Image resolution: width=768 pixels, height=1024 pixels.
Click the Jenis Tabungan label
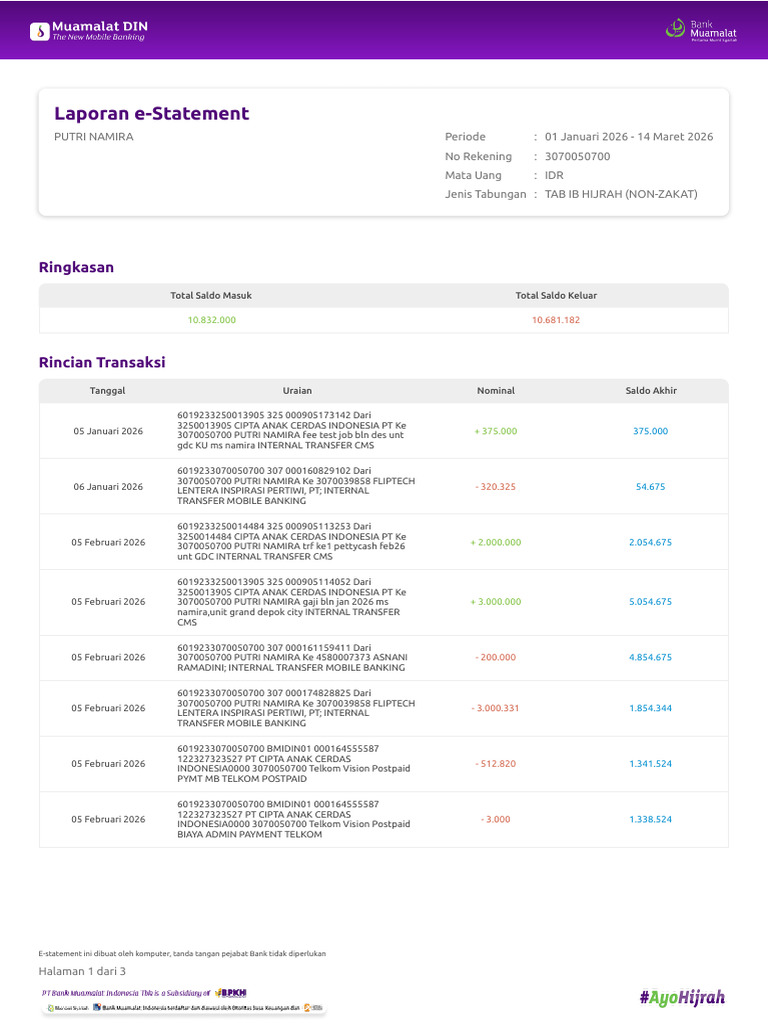485,194
